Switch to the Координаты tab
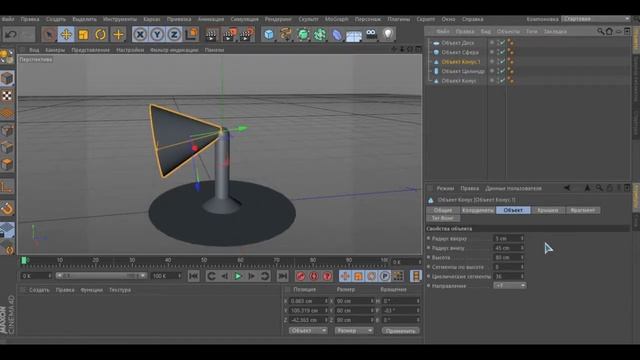 point(478,210)
